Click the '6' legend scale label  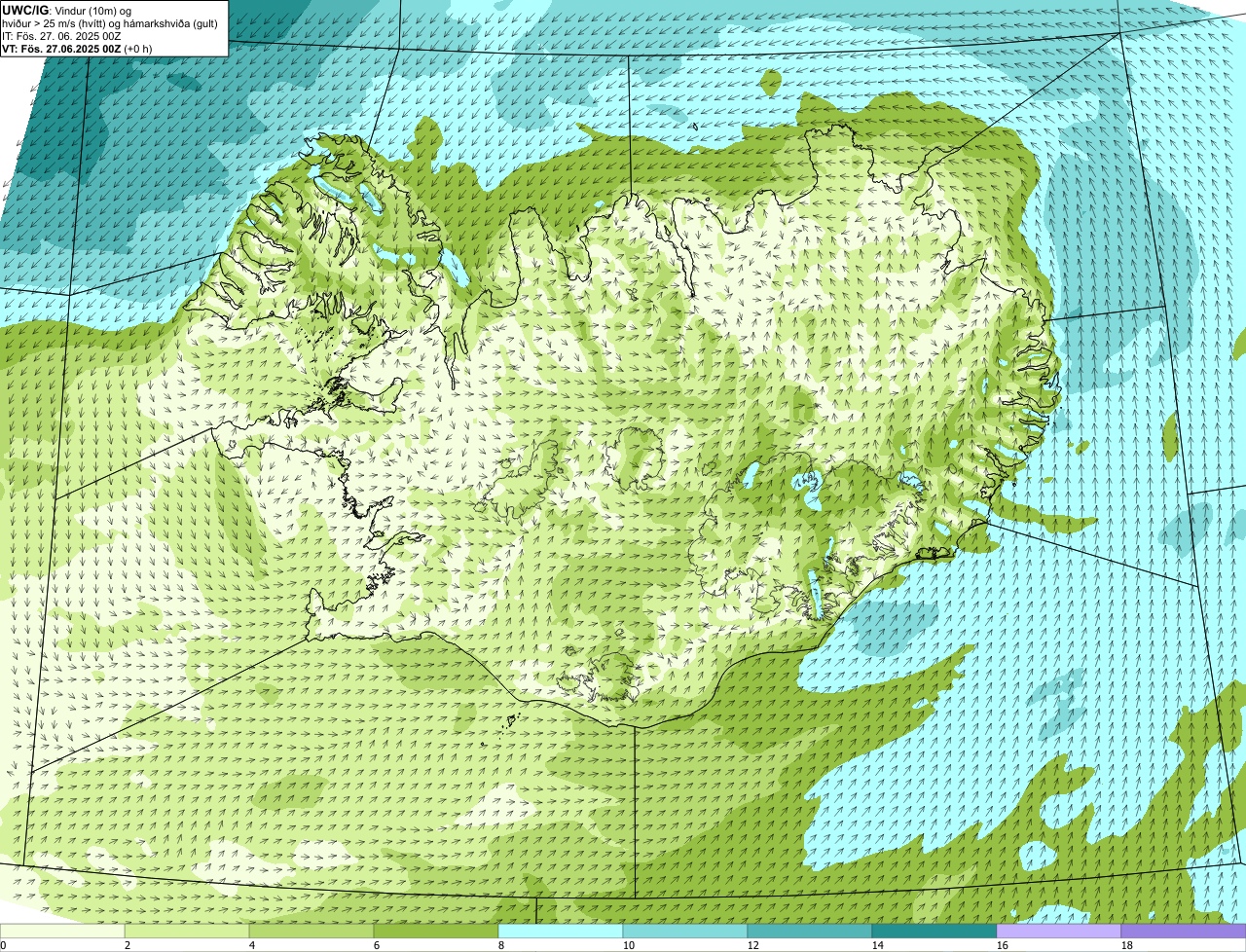point(377,945)
